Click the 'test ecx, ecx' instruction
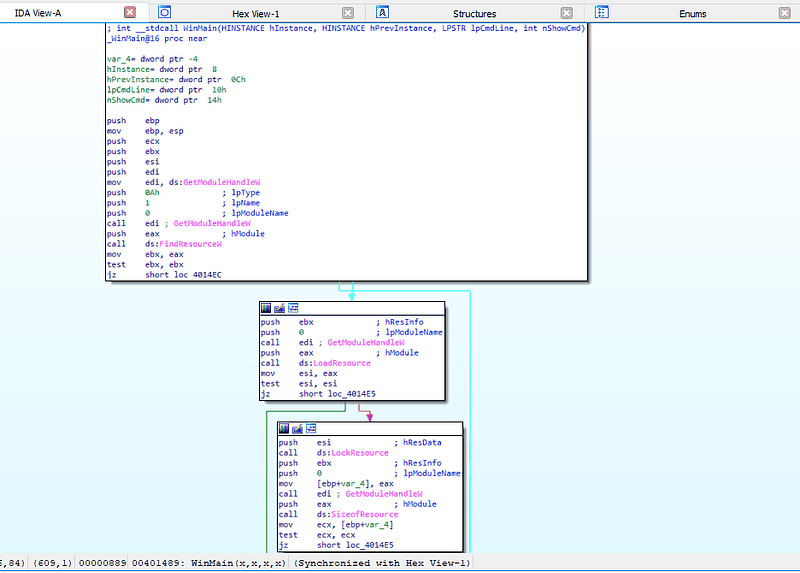800x573 pixels. (x=317, y=535)
